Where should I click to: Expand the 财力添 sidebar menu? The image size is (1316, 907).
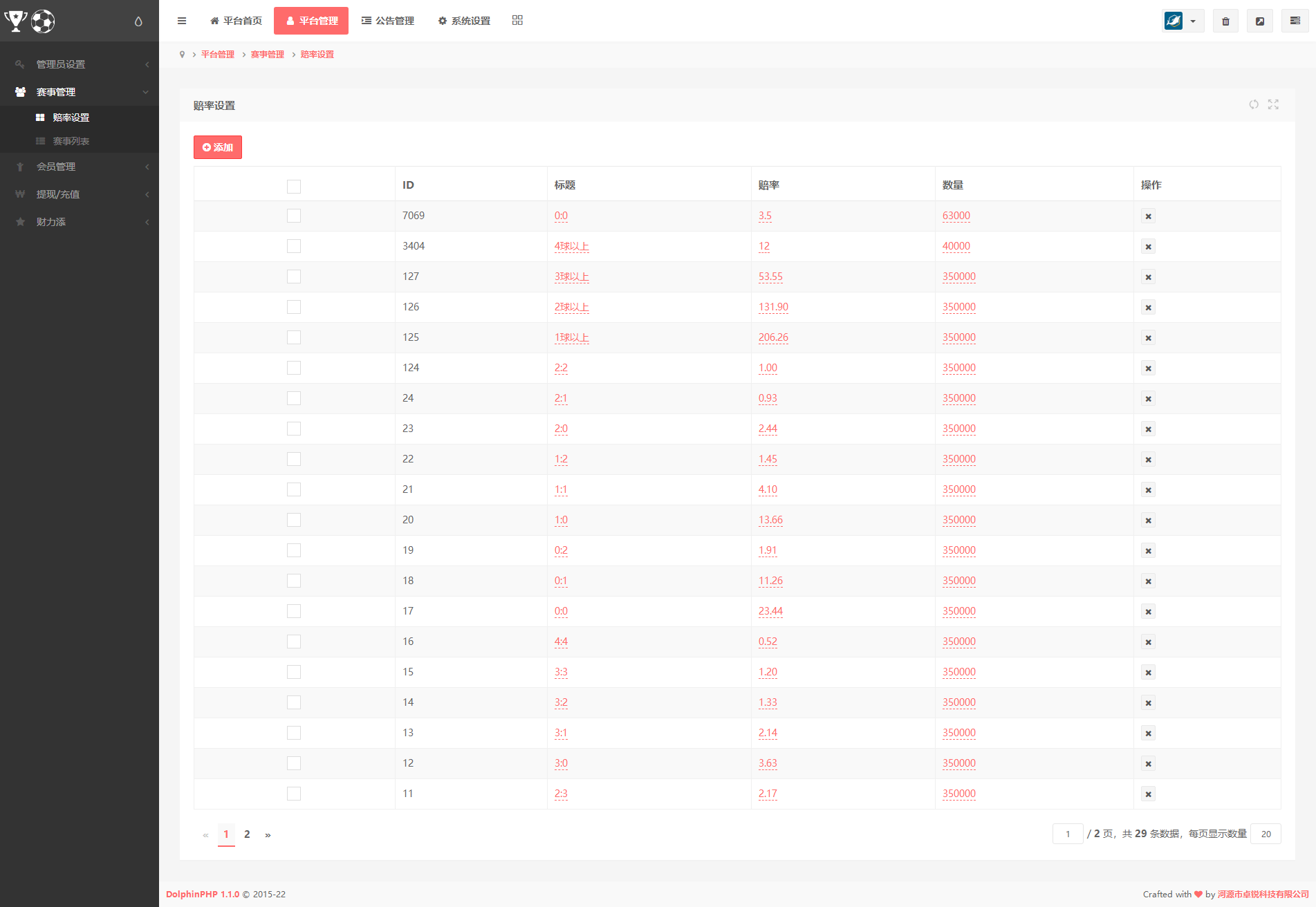coord(80,222)
